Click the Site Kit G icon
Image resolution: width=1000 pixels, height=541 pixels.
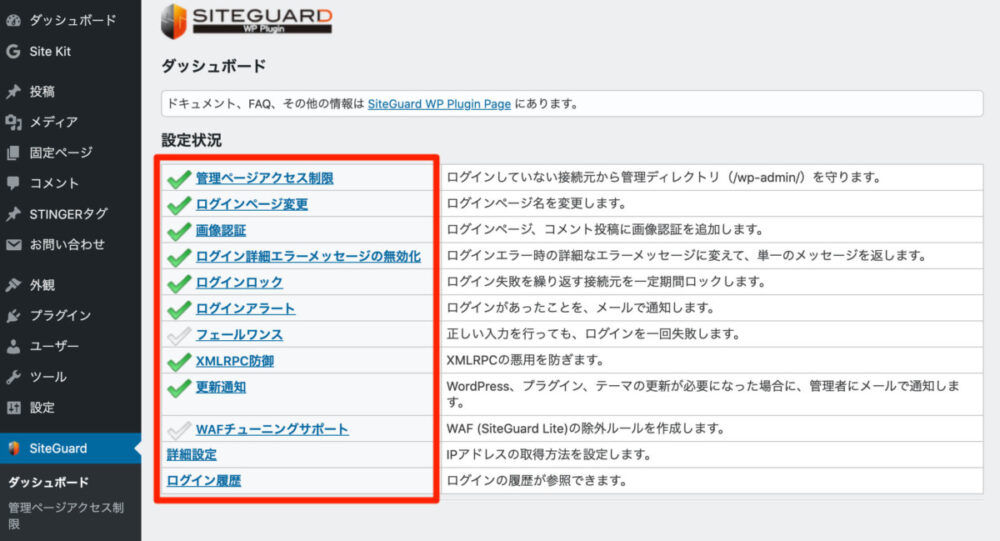[x=13, y=51]
